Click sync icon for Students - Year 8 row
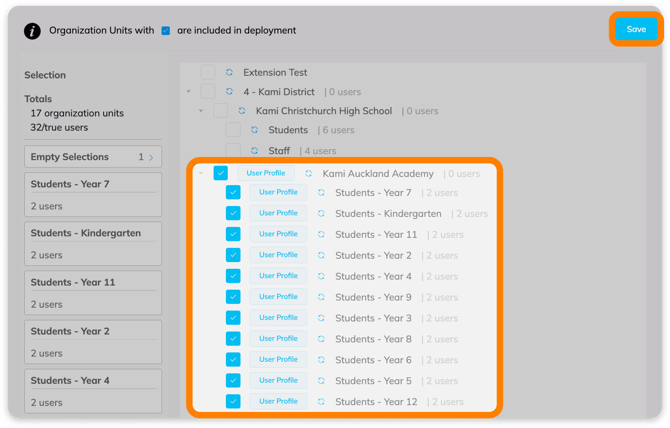 [321, 339]
